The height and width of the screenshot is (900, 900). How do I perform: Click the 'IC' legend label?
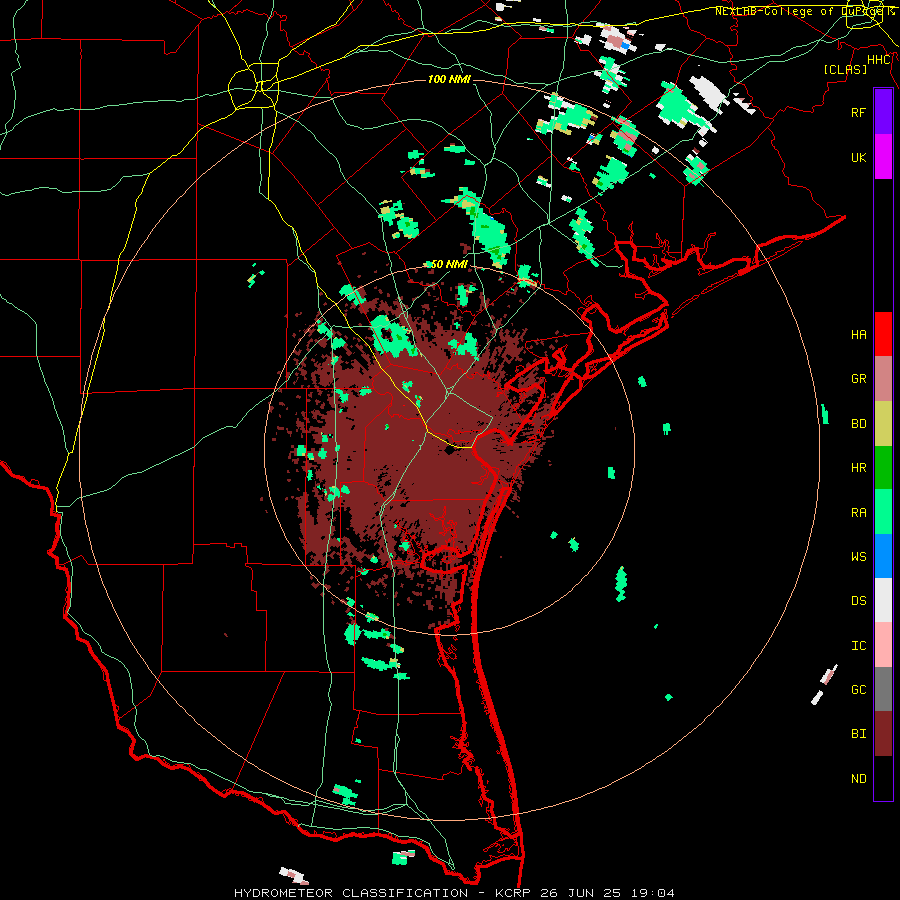coord(859,645)
